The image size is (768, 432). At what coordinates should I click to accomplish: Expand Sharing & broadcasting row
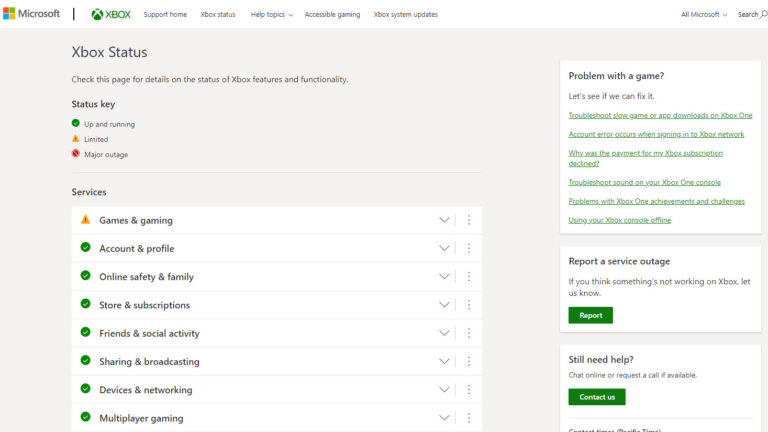pyautogui.click(x=444, y=361)
